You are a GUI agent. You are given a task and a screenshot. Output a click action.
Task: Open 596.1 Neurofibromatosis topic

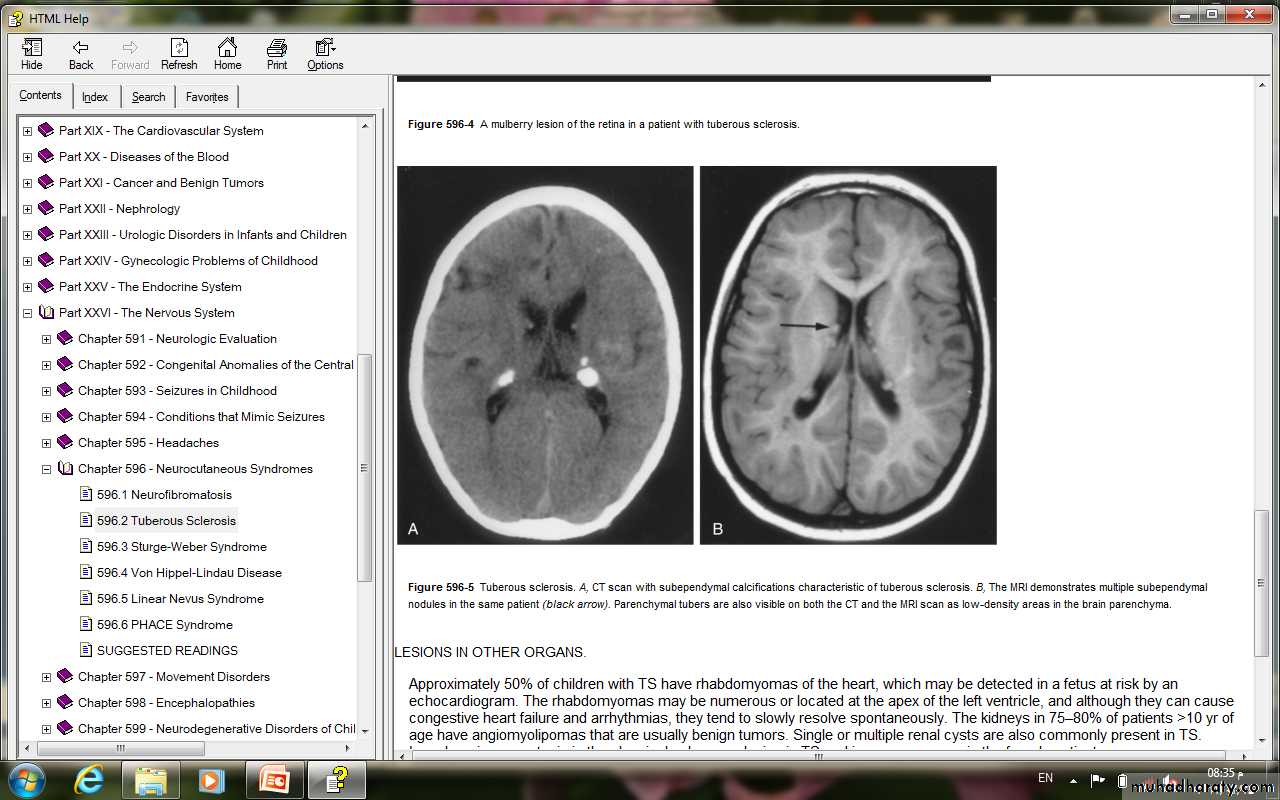click(x=164, y=495)
